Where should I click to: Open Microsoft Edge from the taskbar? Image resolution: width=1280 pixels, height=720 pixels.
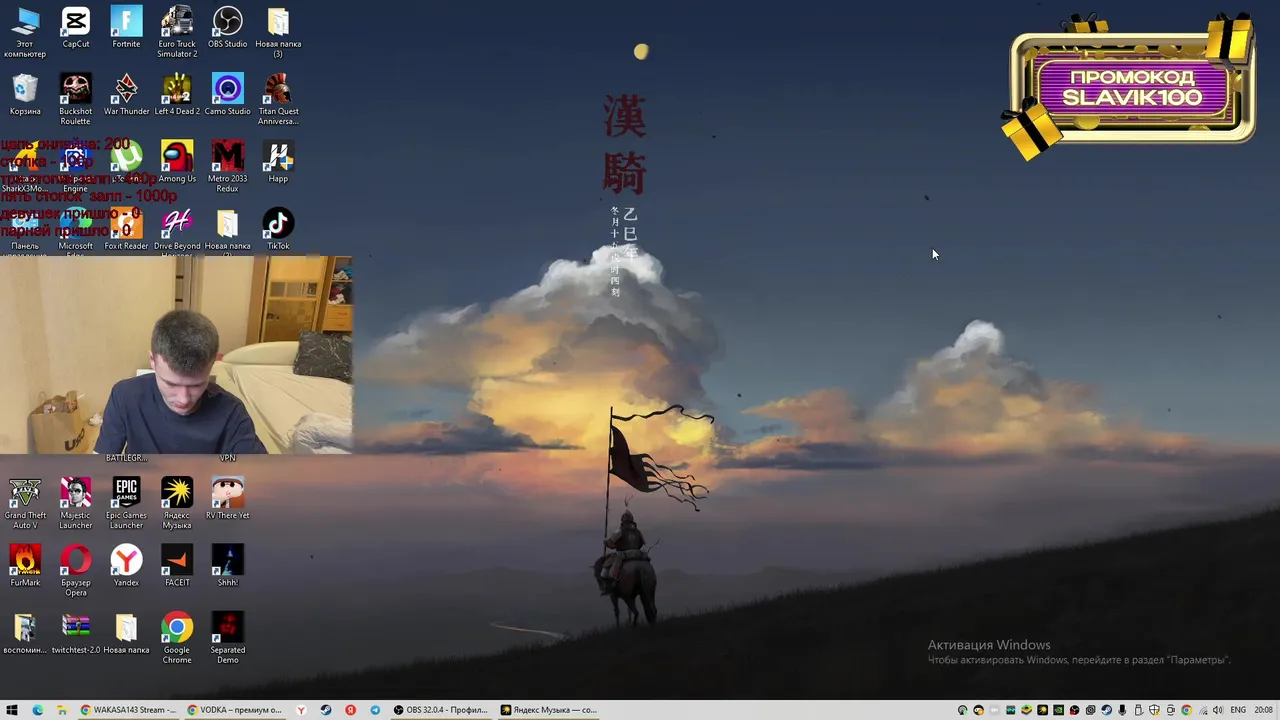38,710
